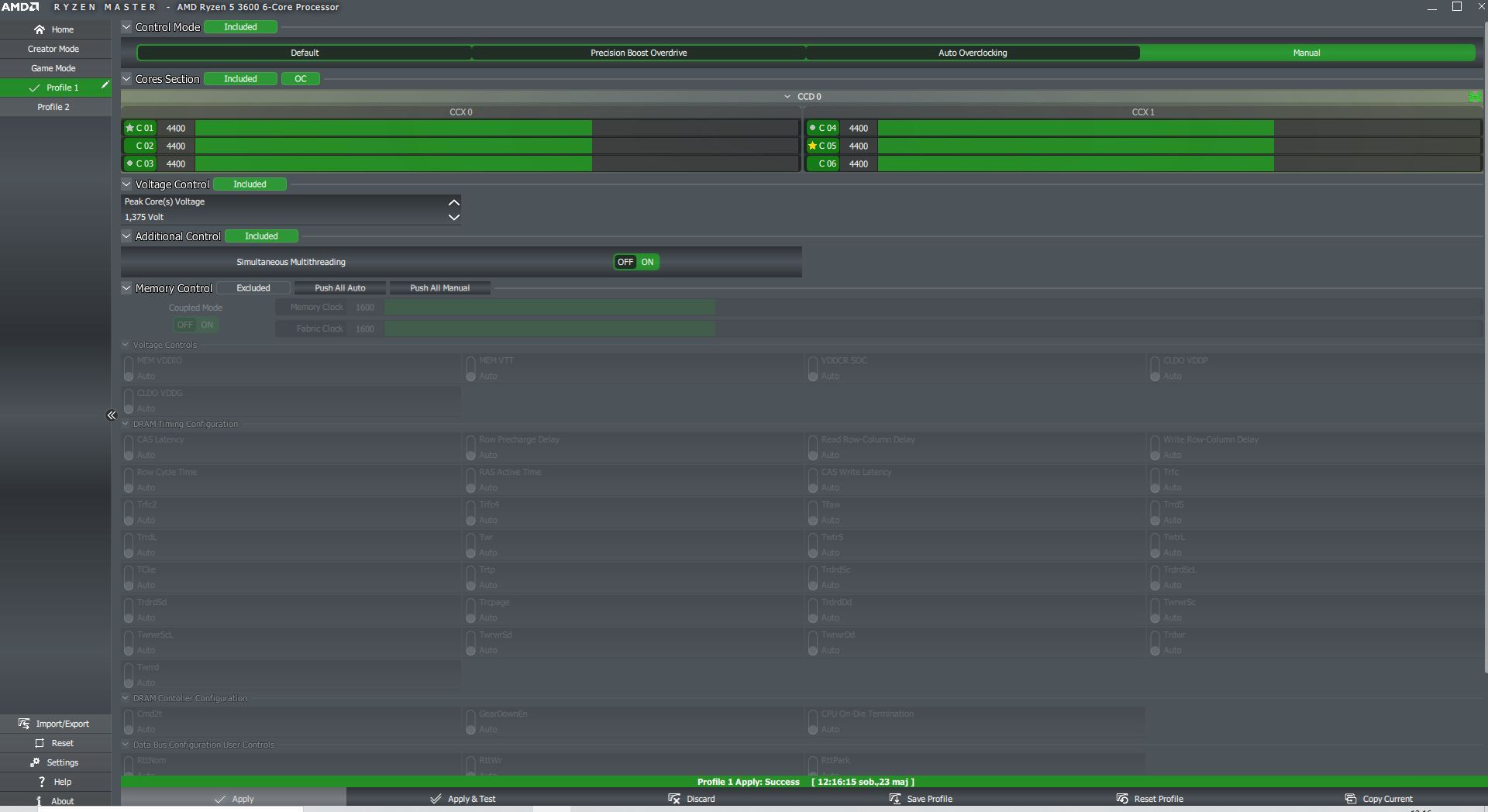The height and width of the screenshot is (812, 1488).
Task: Collapse the Cores Section chevron
Action: (x=126, y=78)
